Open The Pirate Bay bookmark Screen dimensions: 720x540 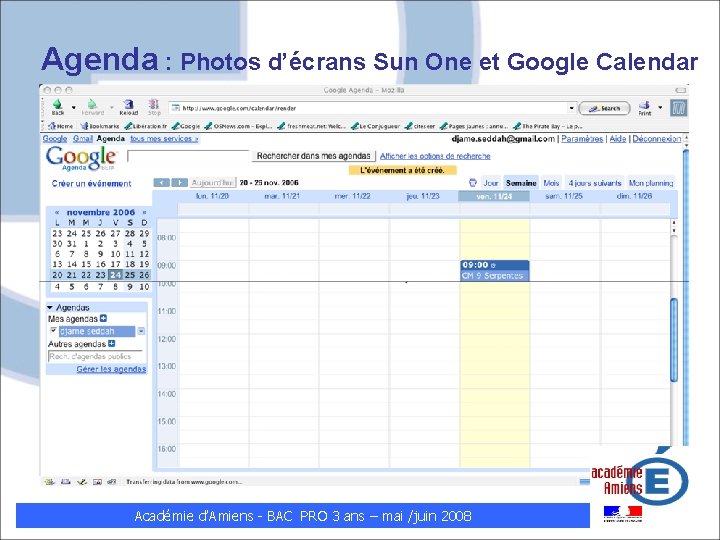[548, 126]
